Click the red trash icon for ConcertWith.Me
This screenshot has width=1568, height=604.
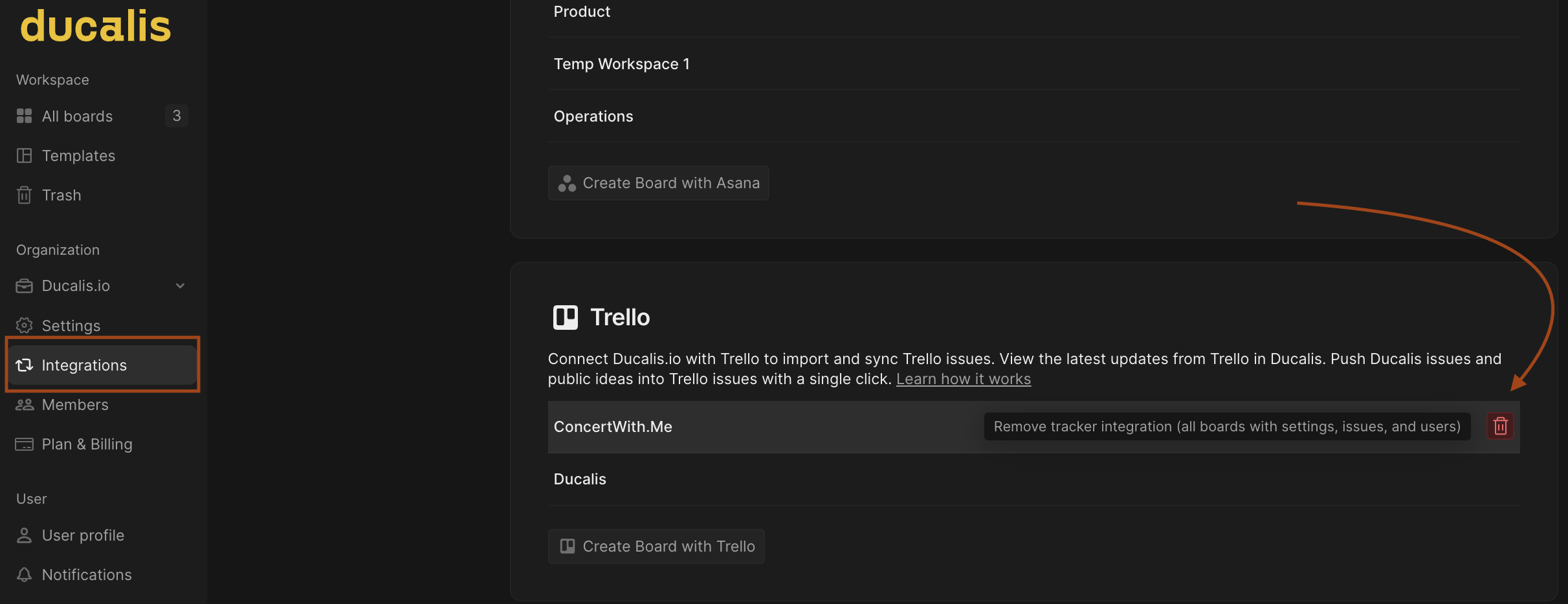[x=1500, y=426]
